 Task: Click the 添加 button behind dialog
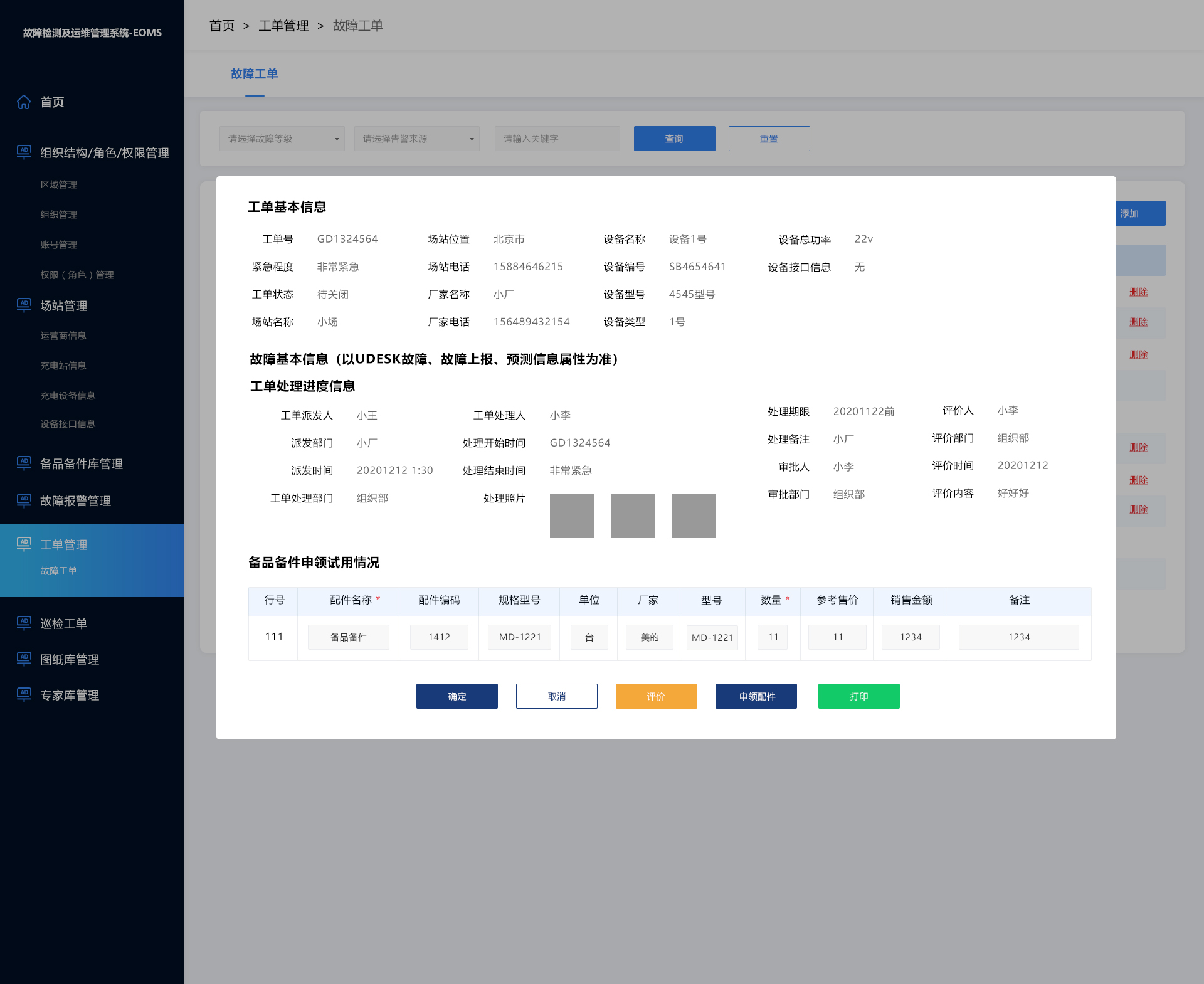[1141, 213]
